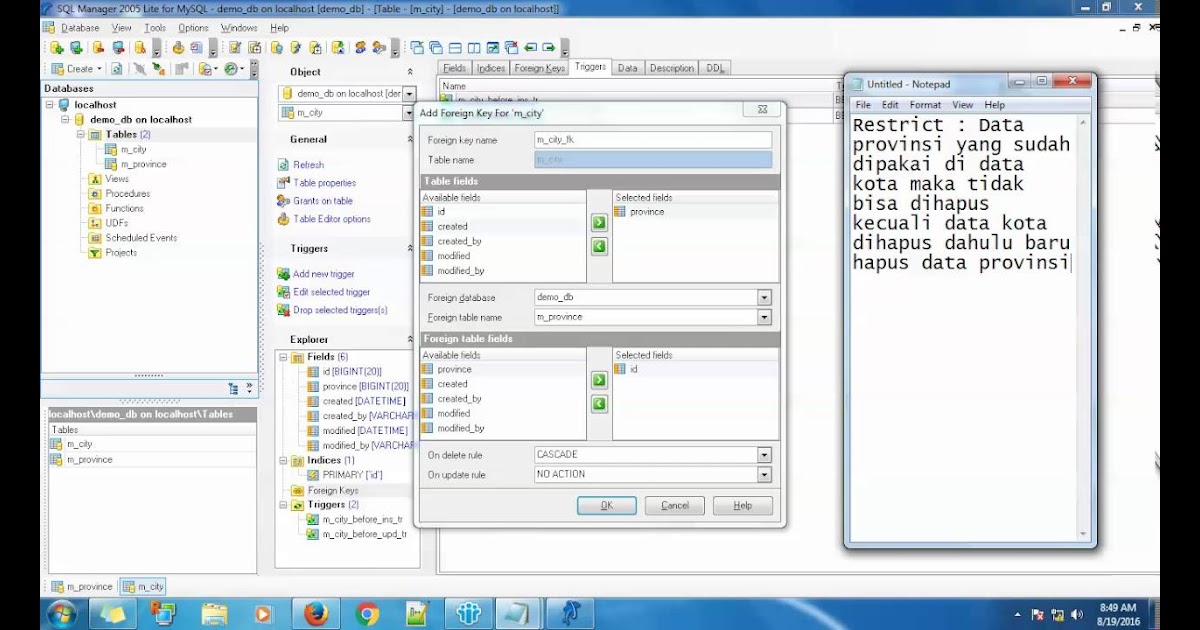Select province in Foreign table available fields

click(455, 369)
